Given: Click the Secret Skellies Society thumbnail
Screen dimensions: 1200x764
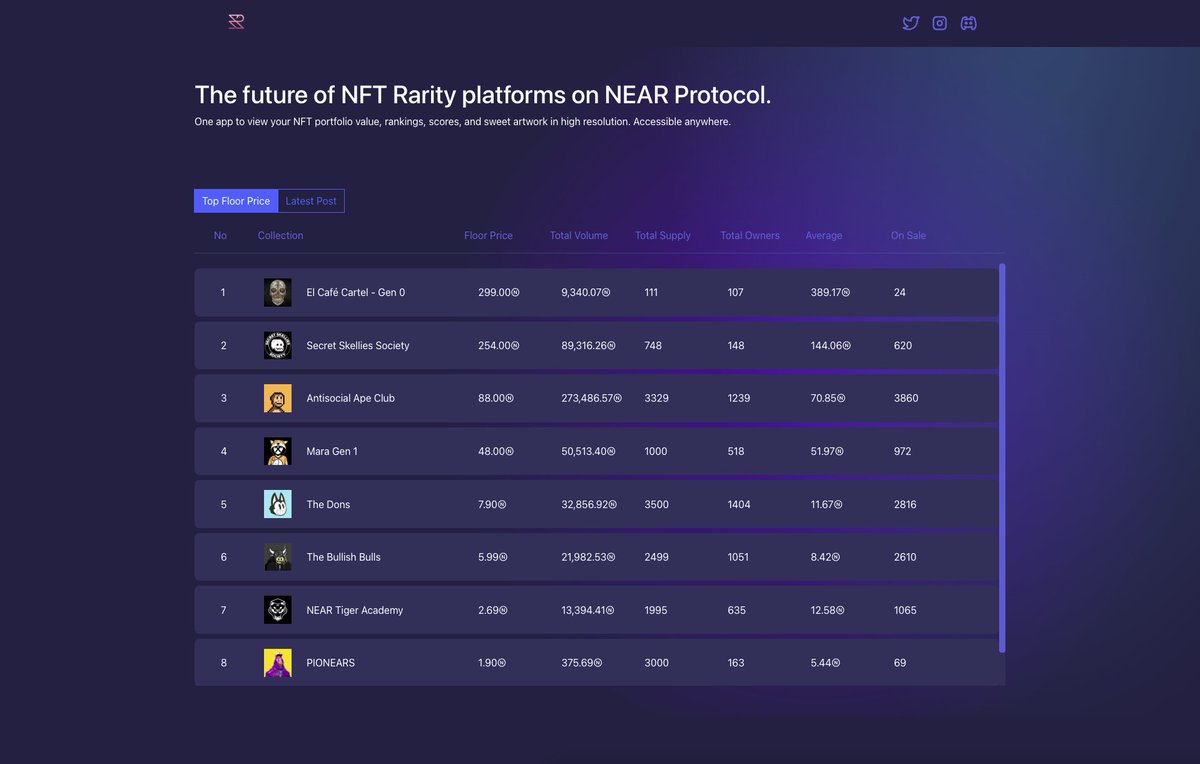Looking at the screenshot, I should click(278, 345).
